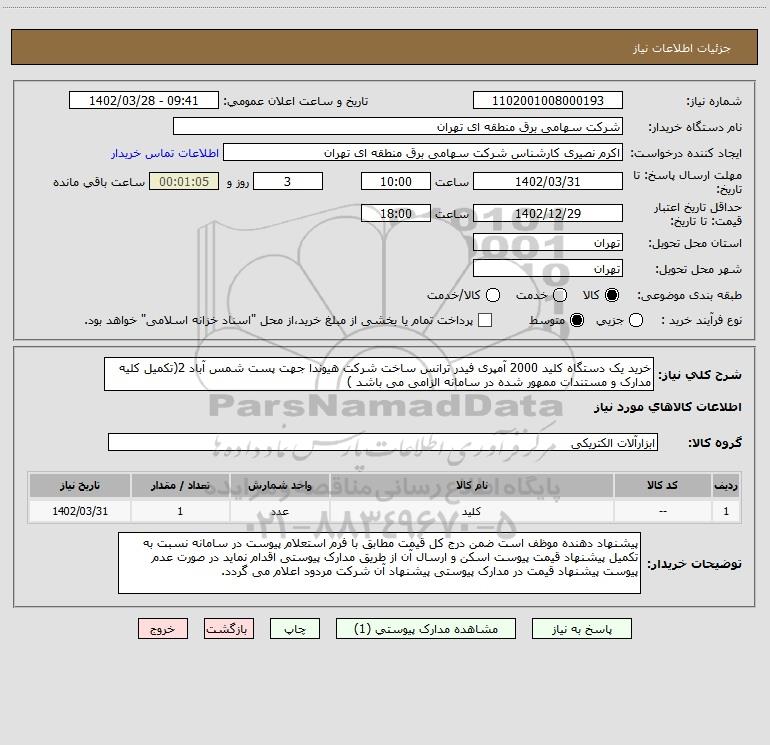
Task: Click the چاپ print button
Action: [295, 629]
